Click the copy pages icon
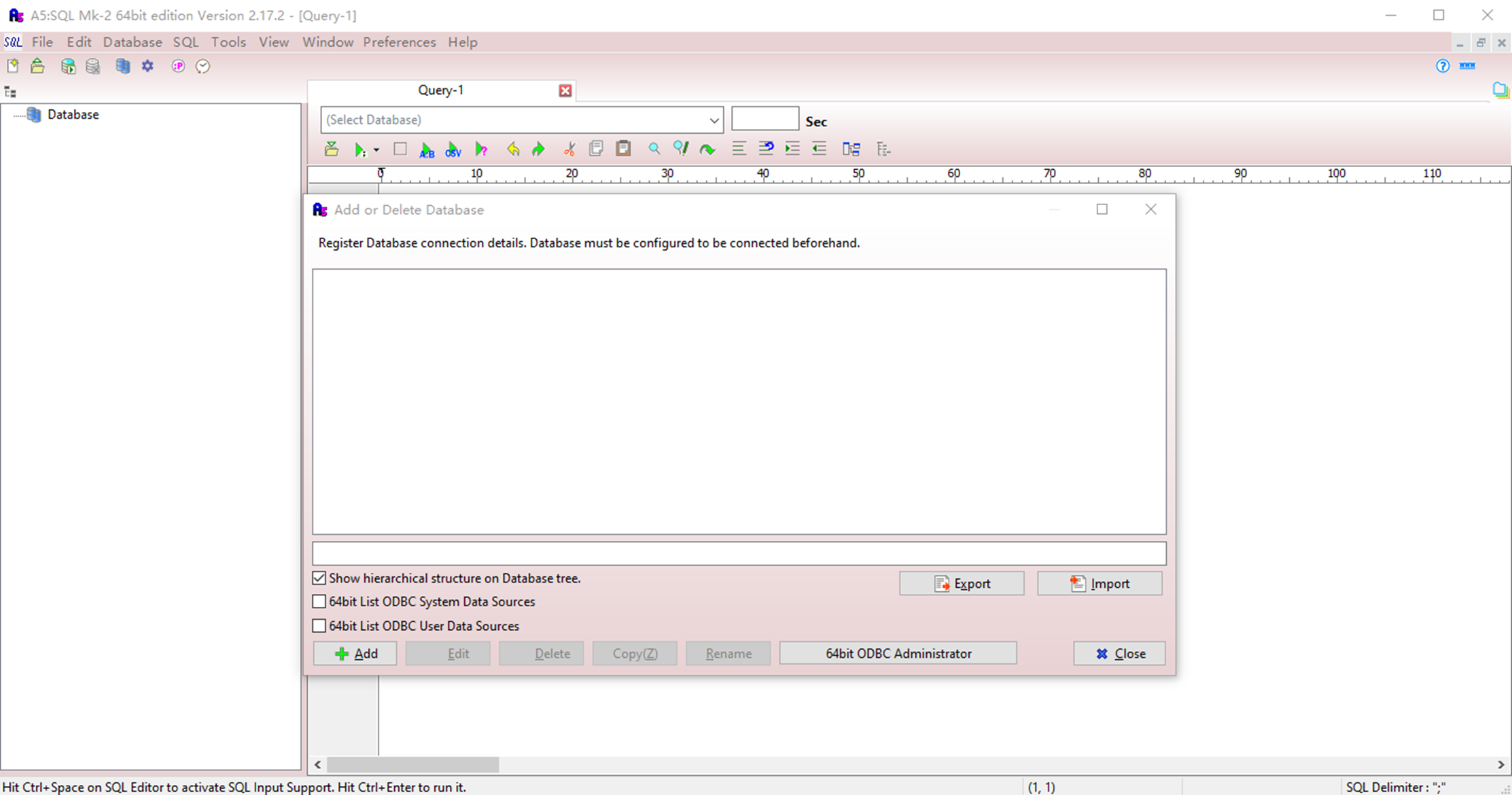Image resolution: width=1512 pixels, height=795 pixels. pyautogui.click(x=596, y=149)
